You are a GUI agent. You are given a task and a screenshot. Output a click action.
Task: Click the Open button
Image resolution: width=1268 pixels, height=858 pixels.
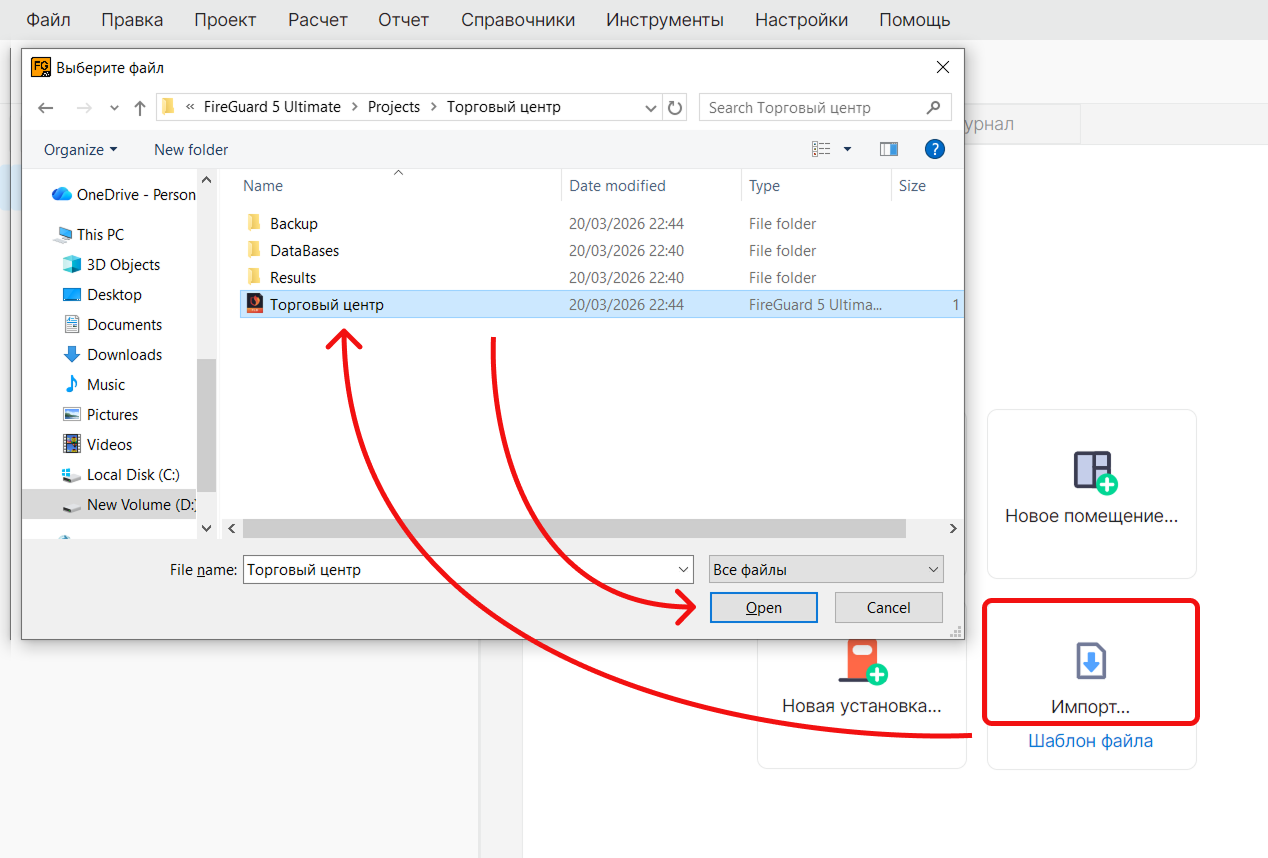coord(764,607)
